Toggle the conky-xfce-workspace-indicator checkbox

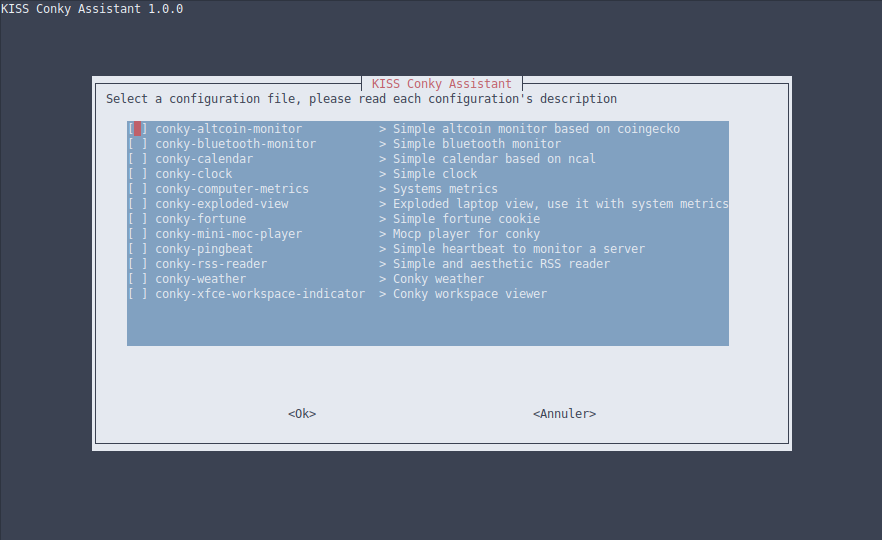point(137,294)
